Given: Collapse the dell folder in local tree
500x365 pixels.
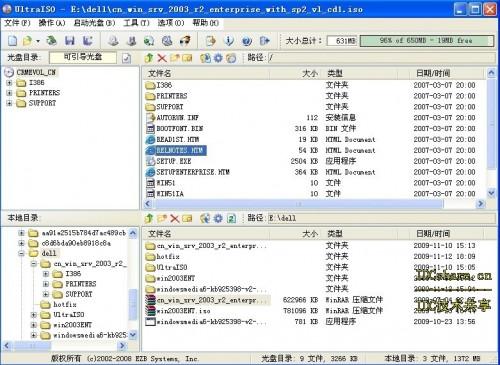Looking at the screenshot, I should (x=21, y=253).
